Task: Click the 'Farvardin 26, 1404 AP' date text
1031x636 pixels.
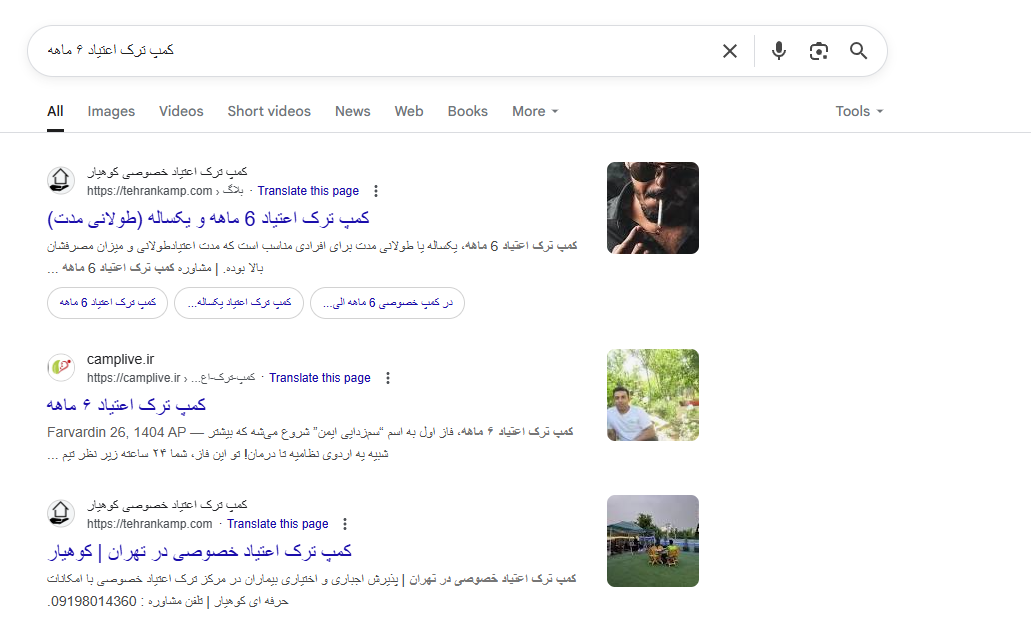Action: tap(116, 432)
